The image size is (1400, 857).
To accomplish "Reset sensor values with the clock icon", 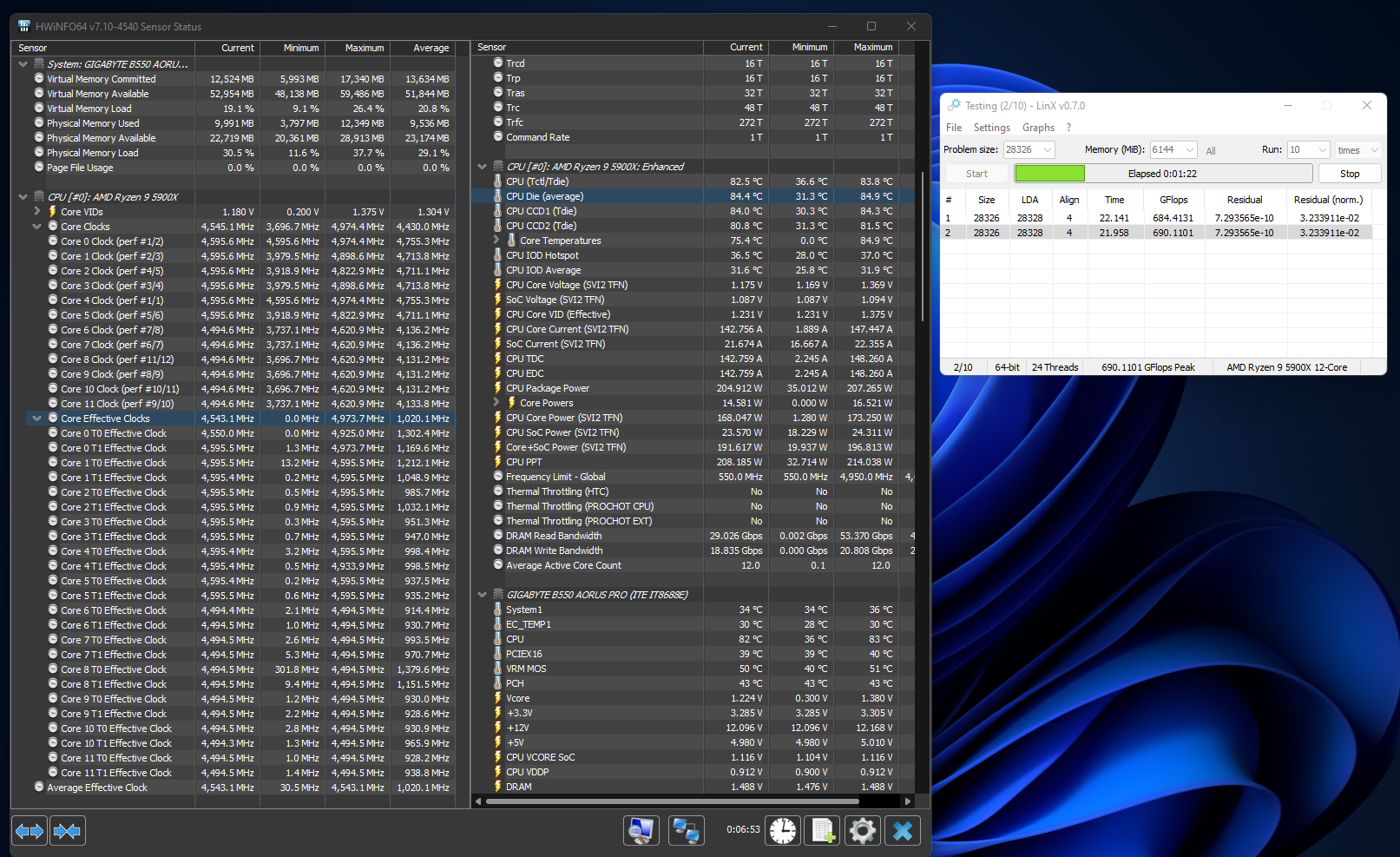I will (x=782, y=831).
